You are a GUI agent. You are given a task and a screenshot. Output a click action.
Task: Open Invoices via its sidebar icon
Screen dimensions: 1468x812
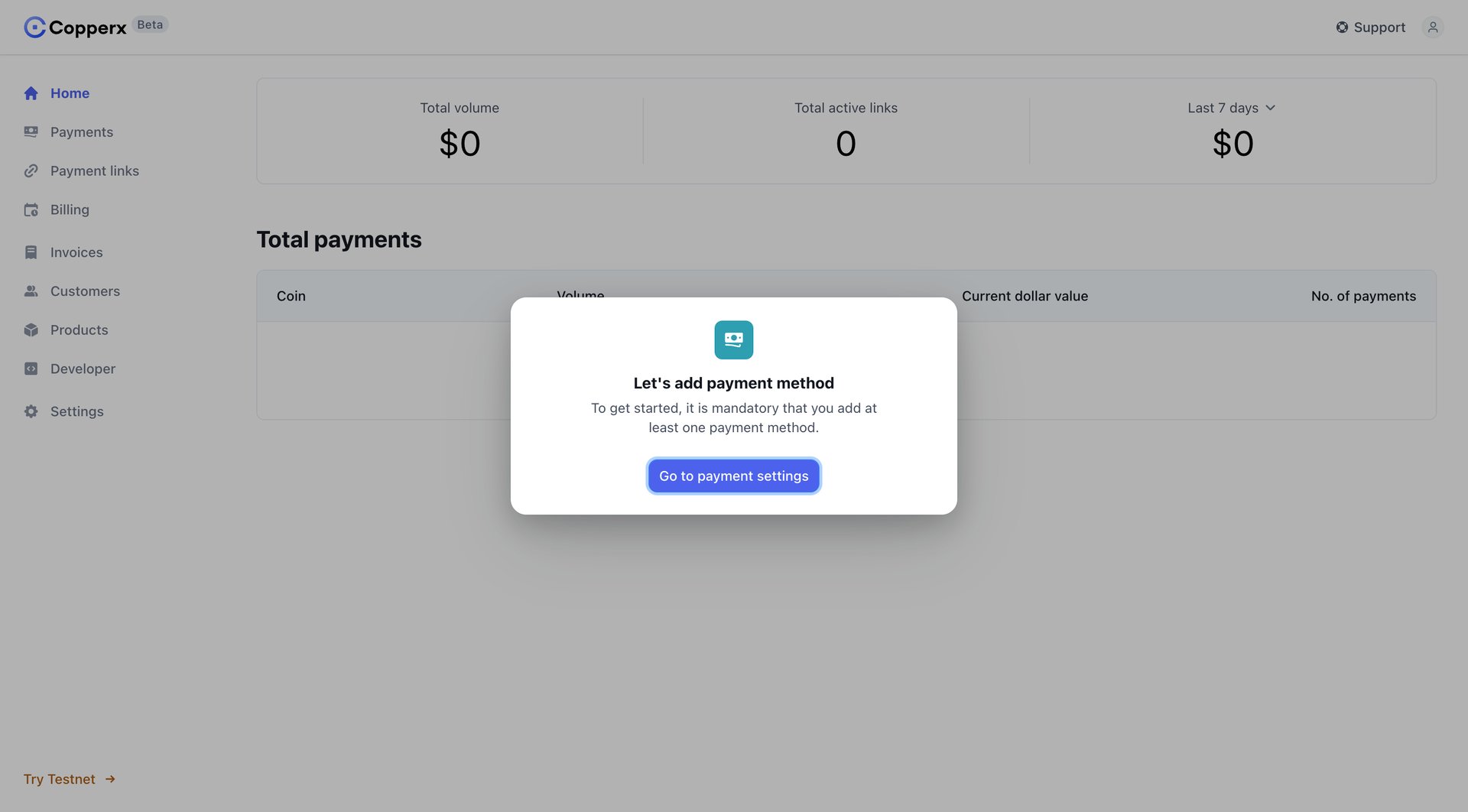tap(31, 252)
